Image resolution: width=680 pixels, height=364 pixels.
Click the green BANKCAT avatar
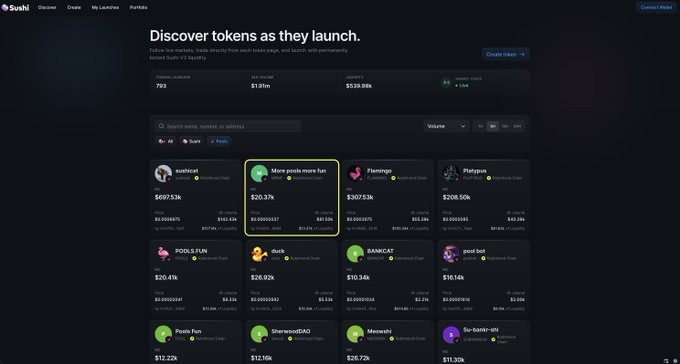[355, 254]
